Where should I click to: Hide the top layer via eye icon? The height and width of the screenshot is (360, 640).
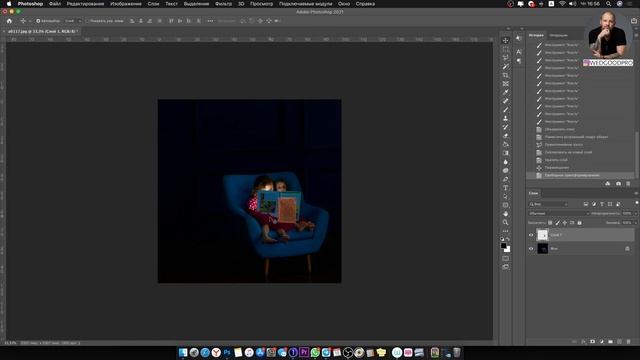click(531, 235)
